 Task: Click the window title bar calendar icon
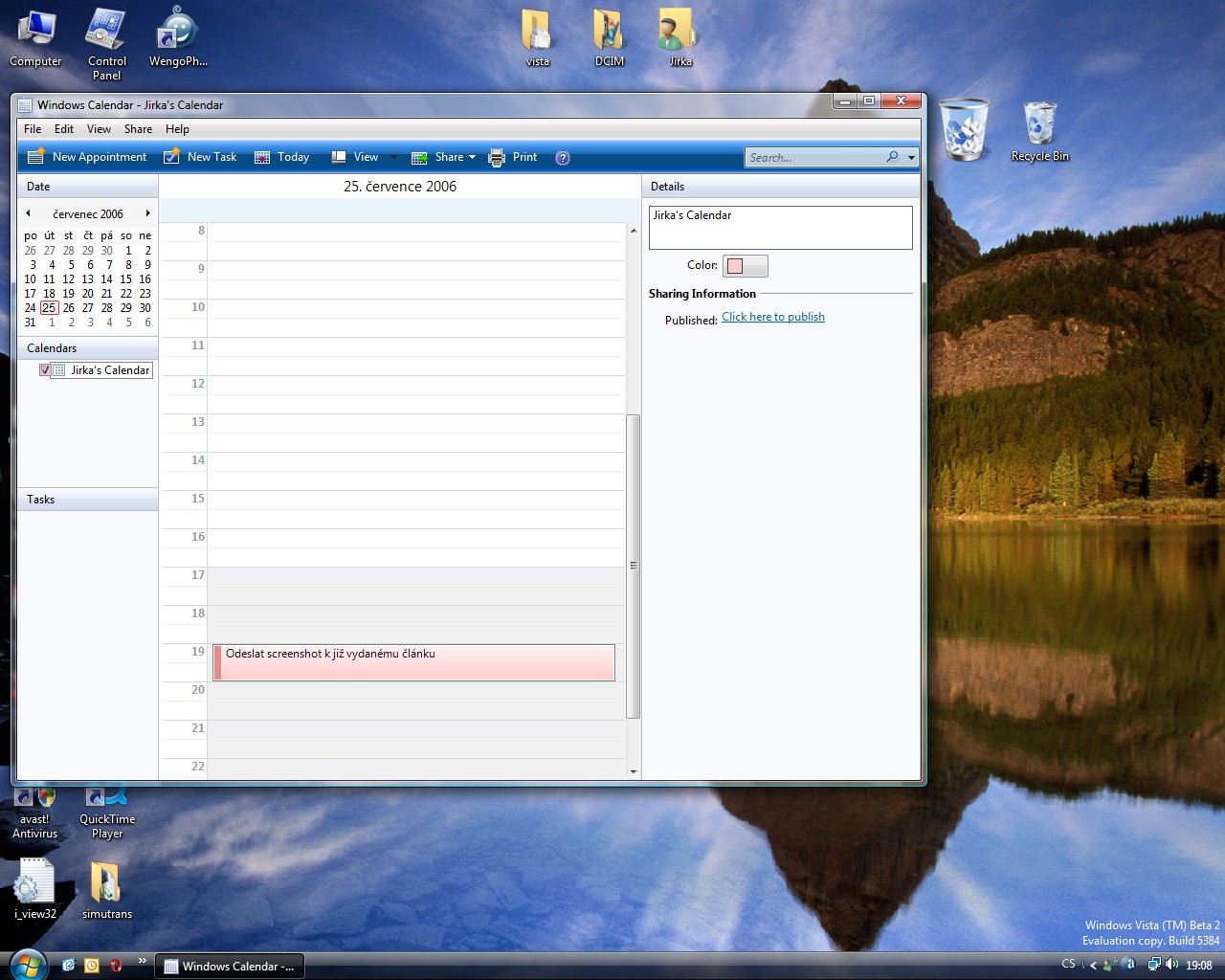click(25, 105)
